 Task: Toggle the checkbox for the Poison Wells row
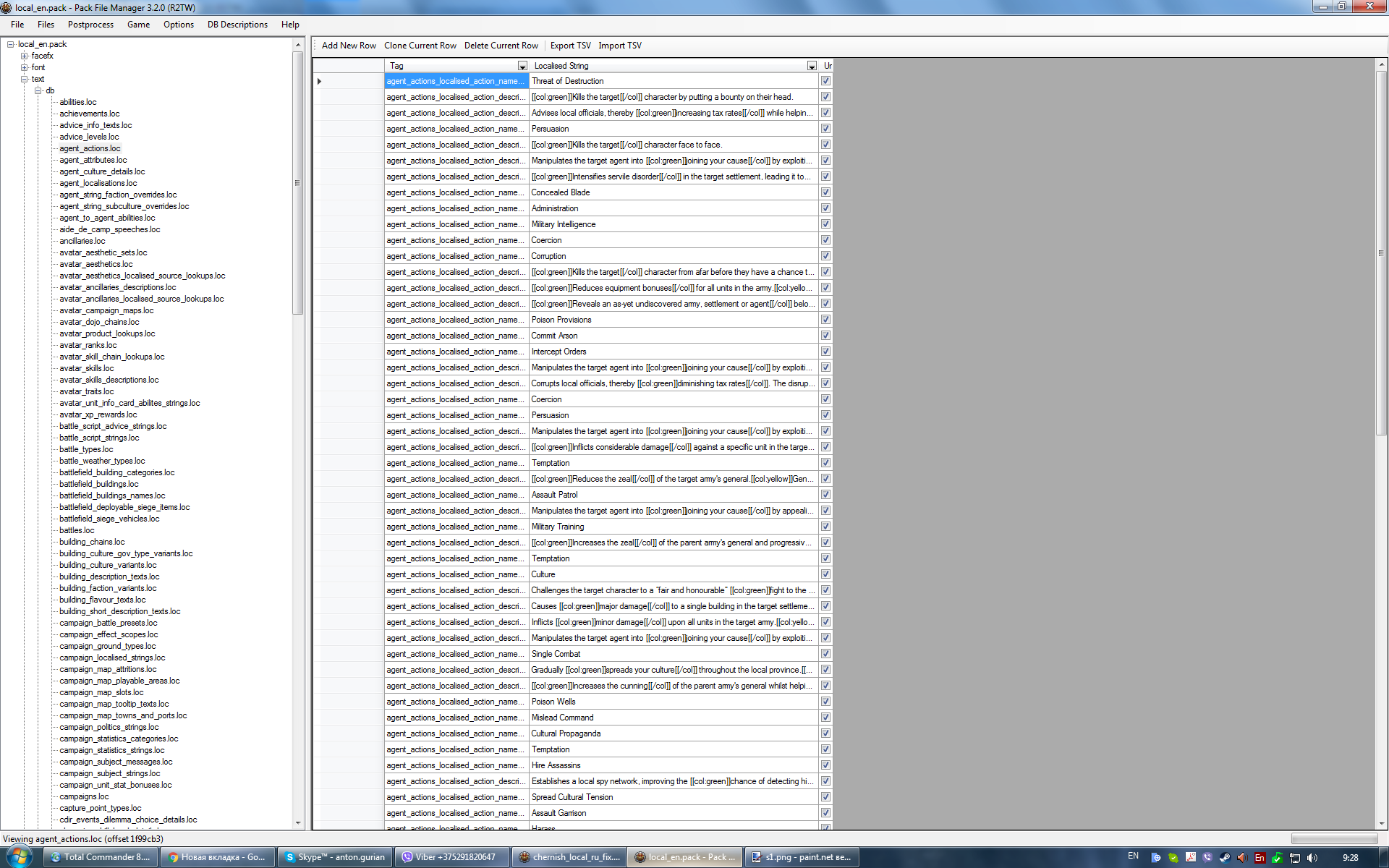pyautogui.click(x=825, y=702)
